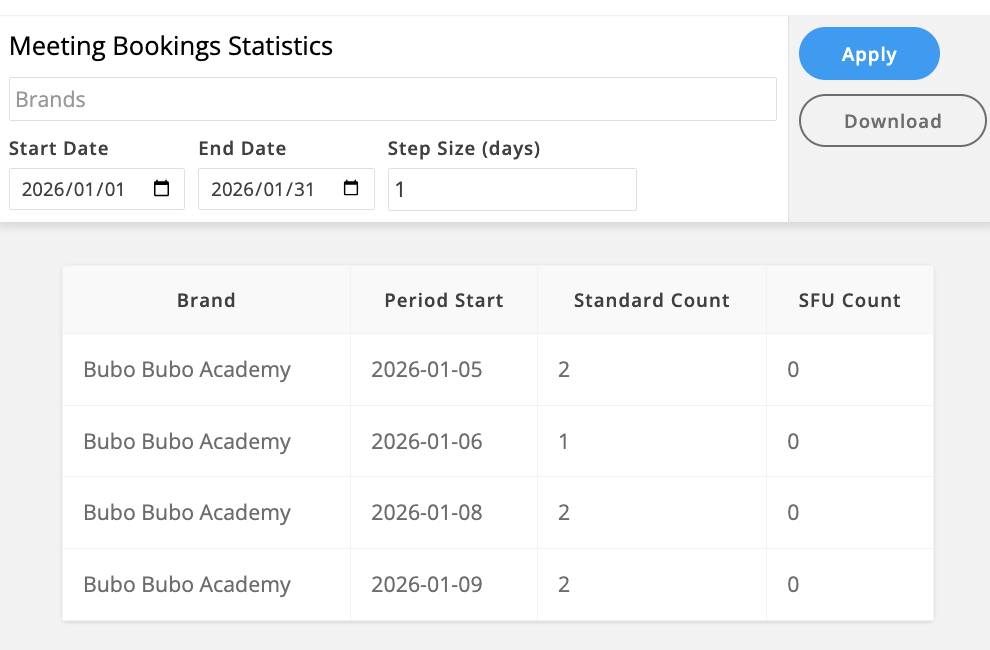Sort by the Brand column header
This screenshot has height=650, width=990.
[x=206, y=300]
